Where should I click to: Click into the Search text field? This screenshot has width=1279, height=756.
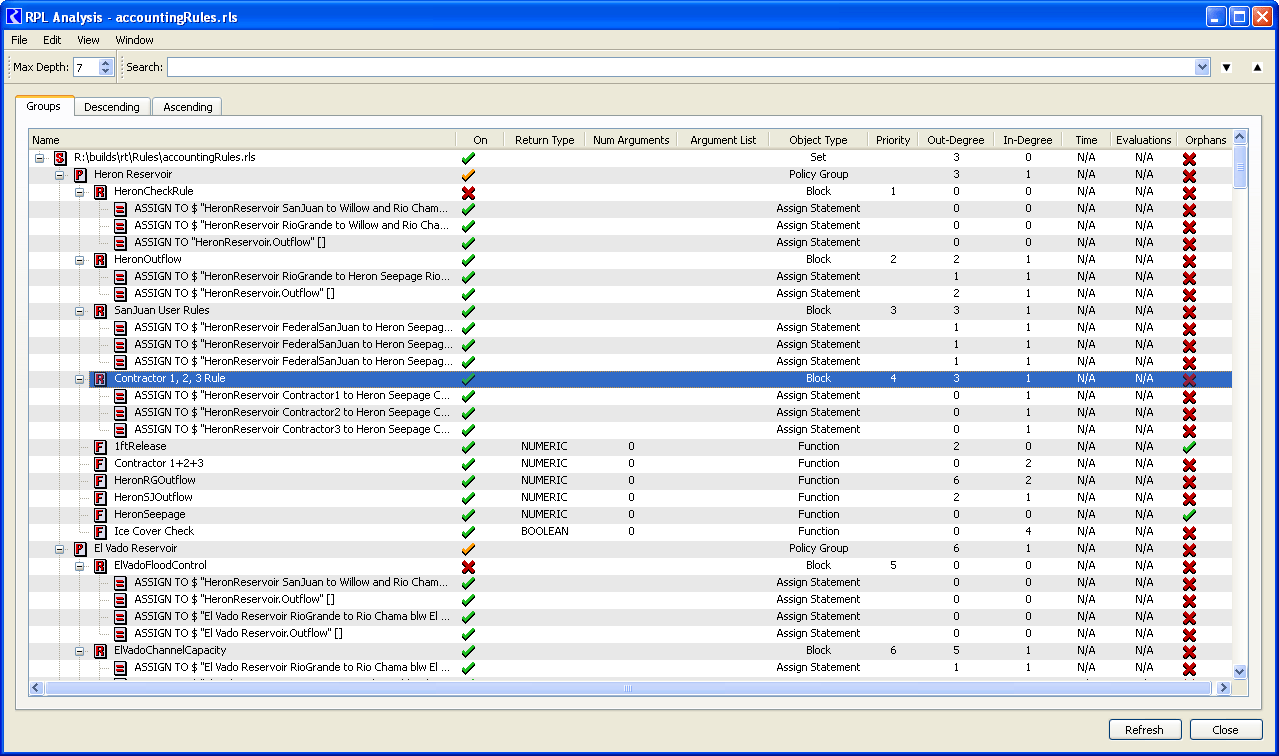(680, 68)
